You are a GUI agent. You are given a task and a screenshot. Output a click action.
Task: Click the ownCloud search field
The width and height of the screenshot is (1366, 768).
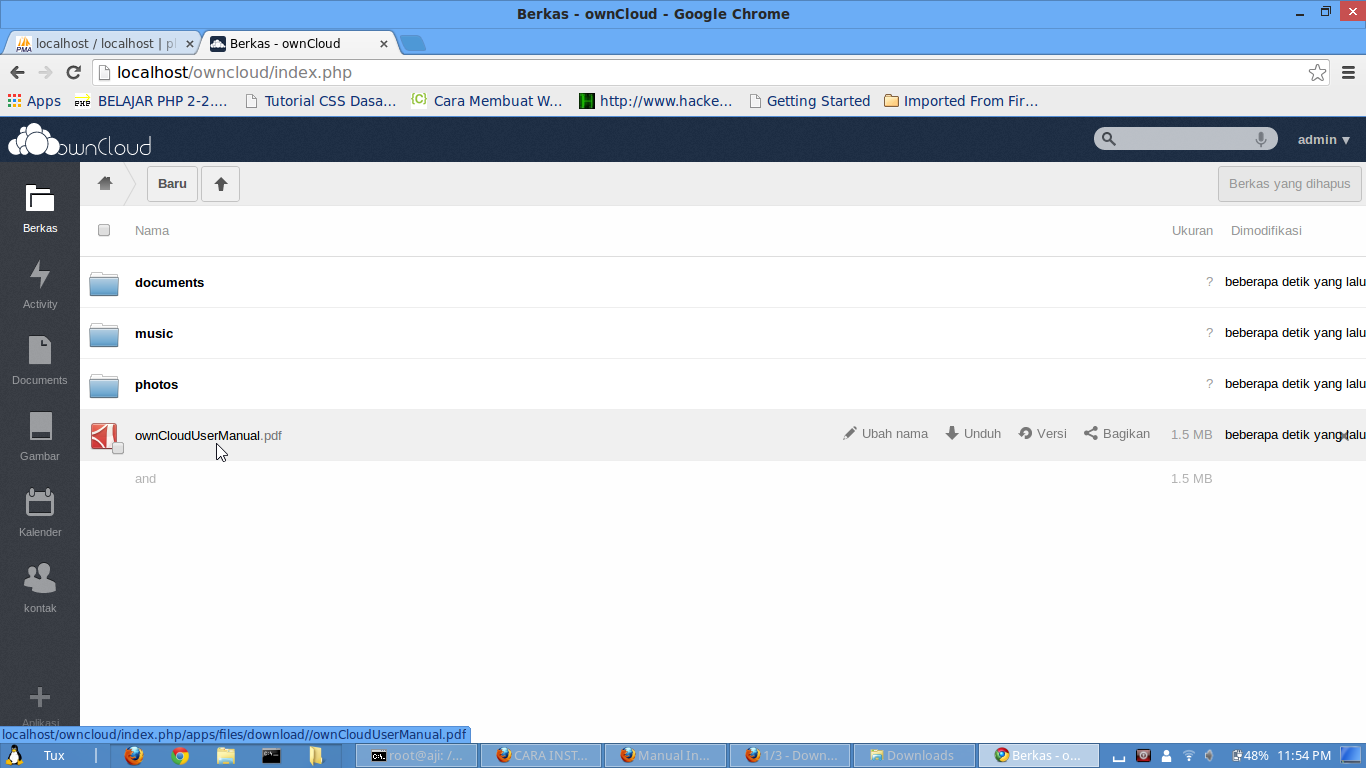point(1186,139)
